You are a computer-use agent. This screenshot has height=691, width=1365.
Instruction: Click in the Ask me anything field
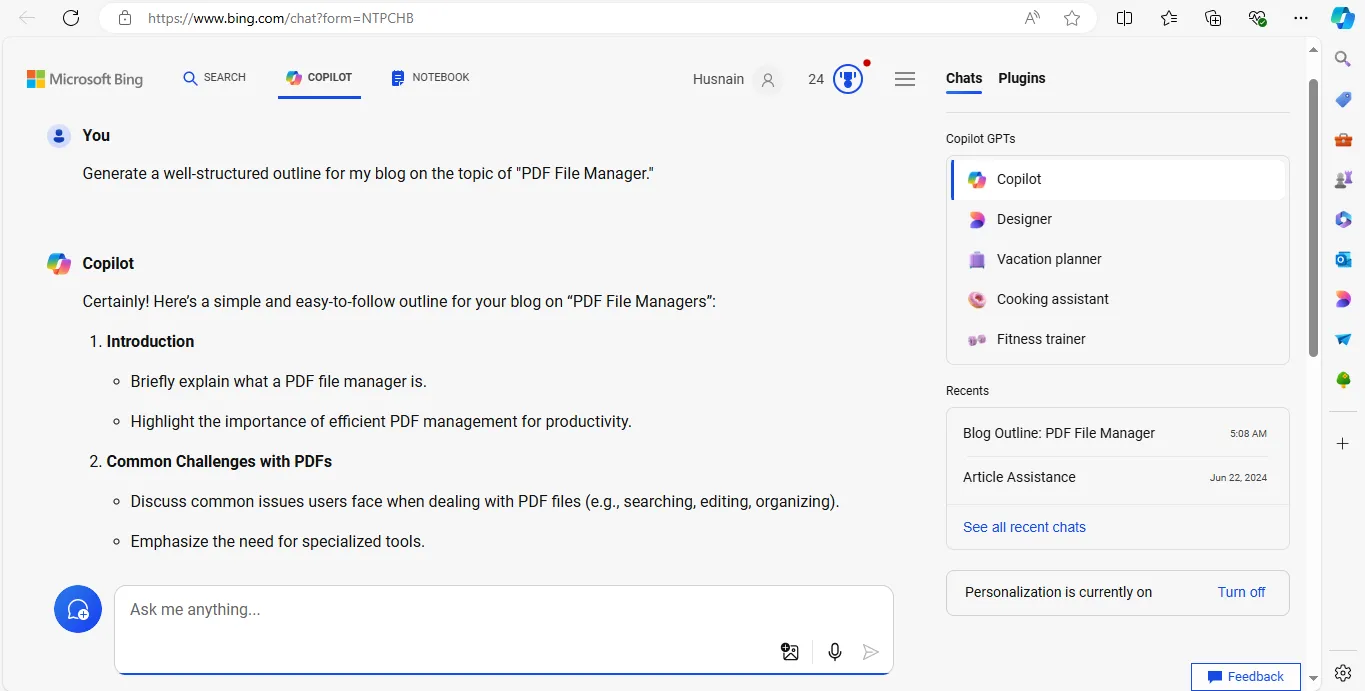(x=450, y=610)
